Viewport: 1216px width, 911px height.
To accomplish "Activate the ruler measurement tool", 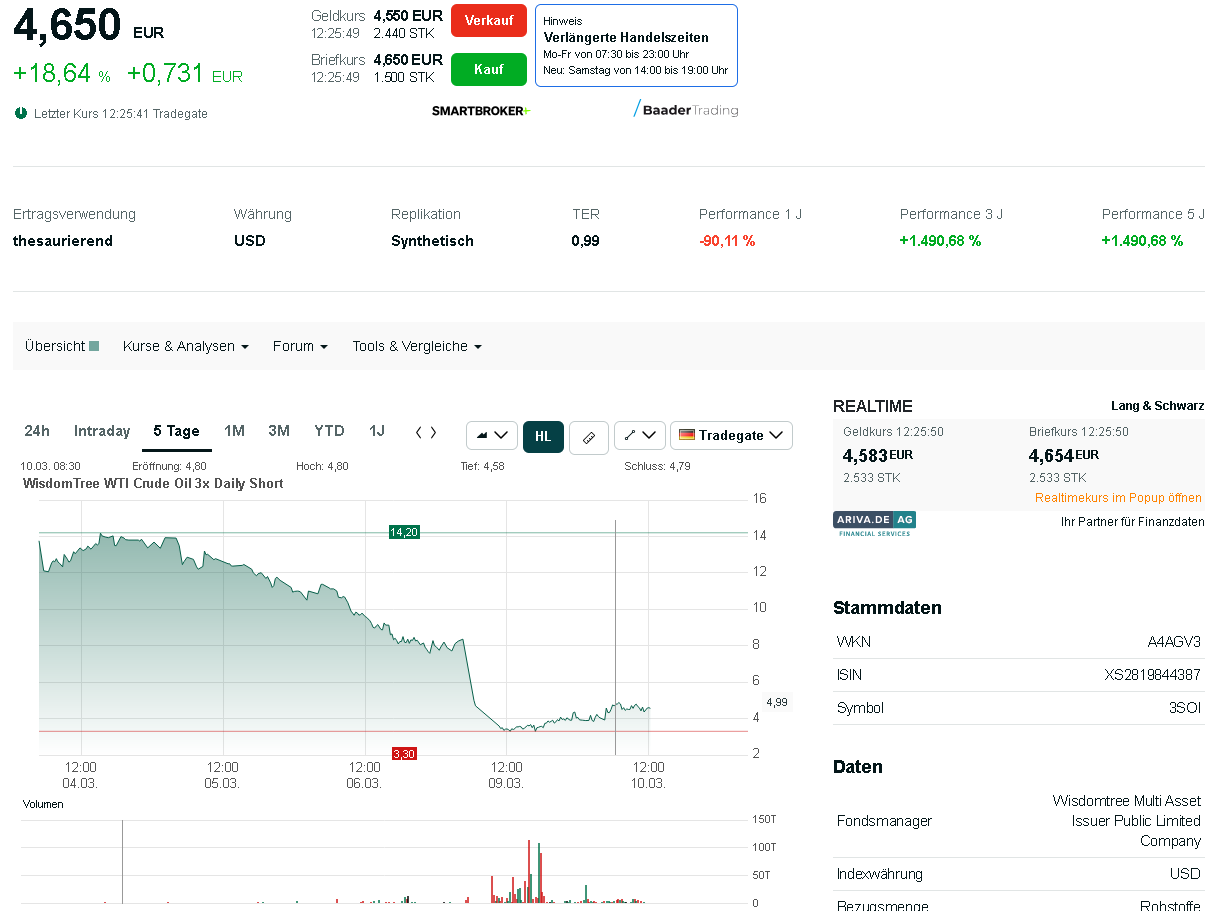I will 589,437.
